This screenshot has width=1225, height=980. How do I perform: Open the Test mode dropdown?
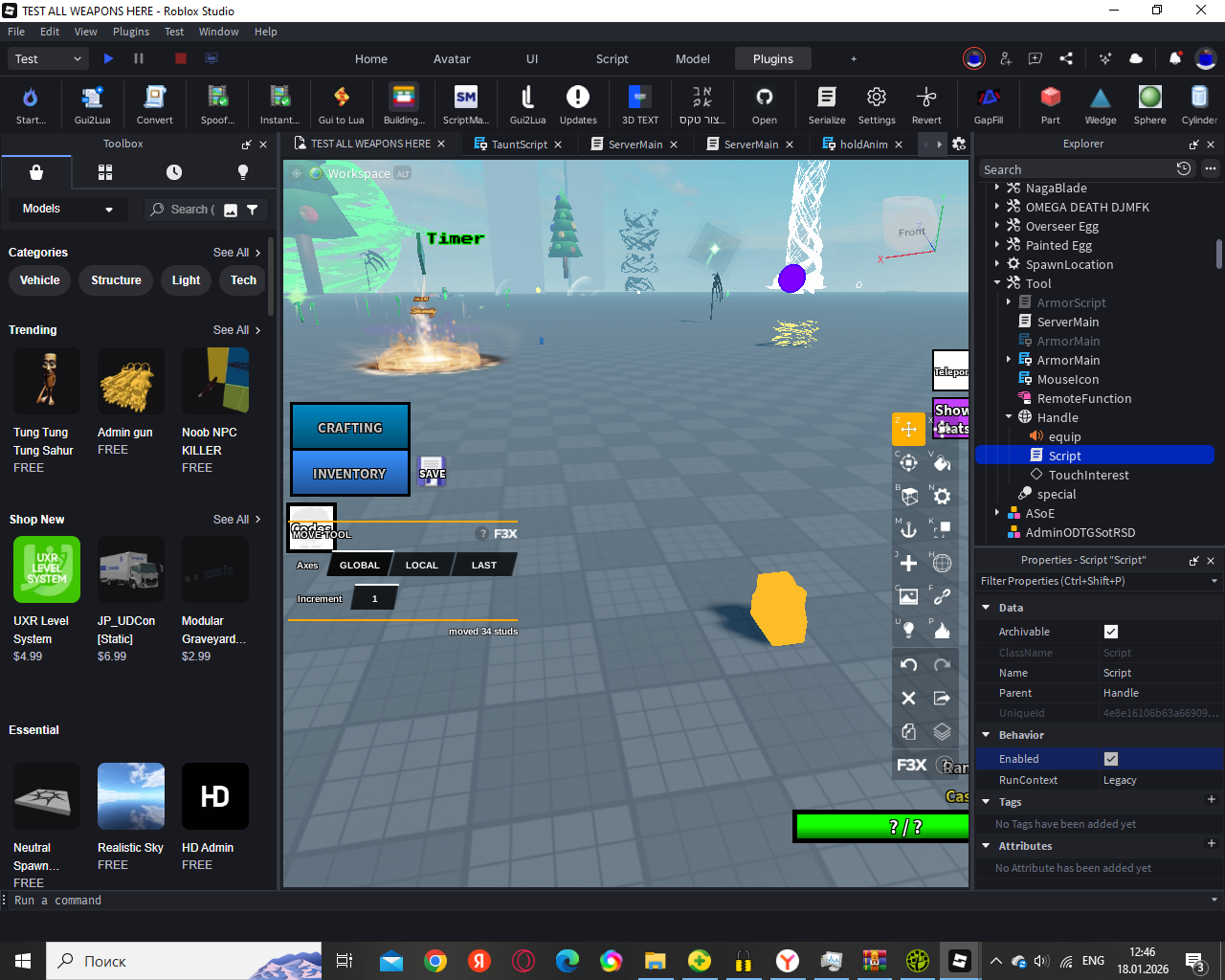point(49,58)
